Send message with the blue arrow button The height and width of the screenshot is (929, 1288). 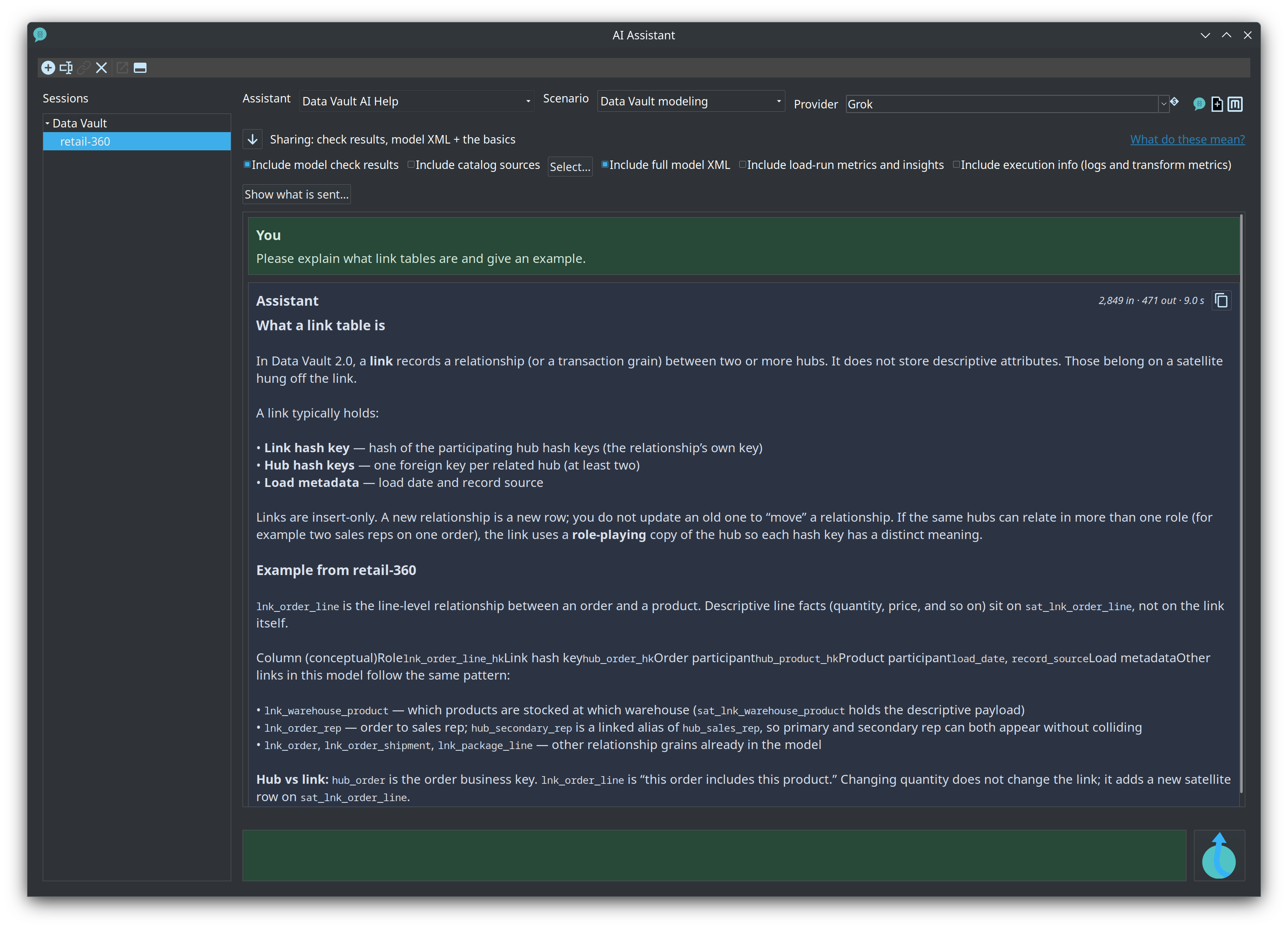click(x=1219, y=855)
